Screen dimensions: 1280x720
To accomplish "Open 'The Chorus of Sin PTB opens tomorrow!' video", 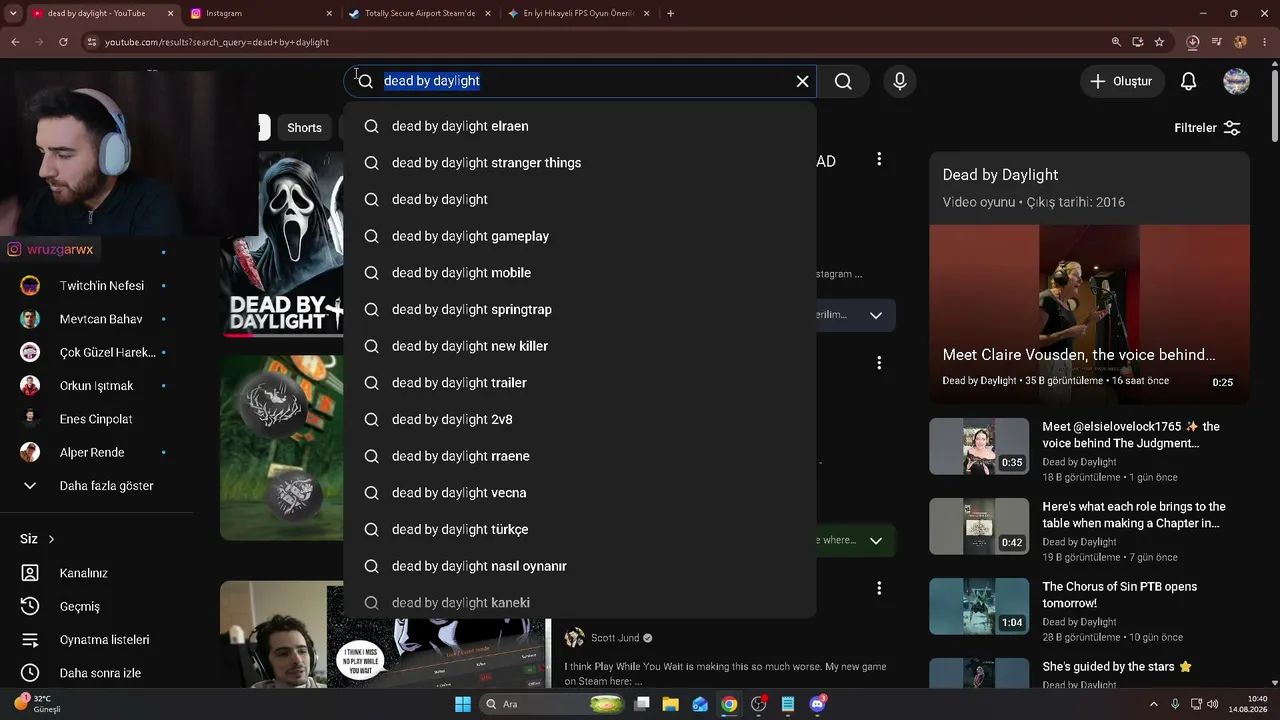I will [979, 606].
